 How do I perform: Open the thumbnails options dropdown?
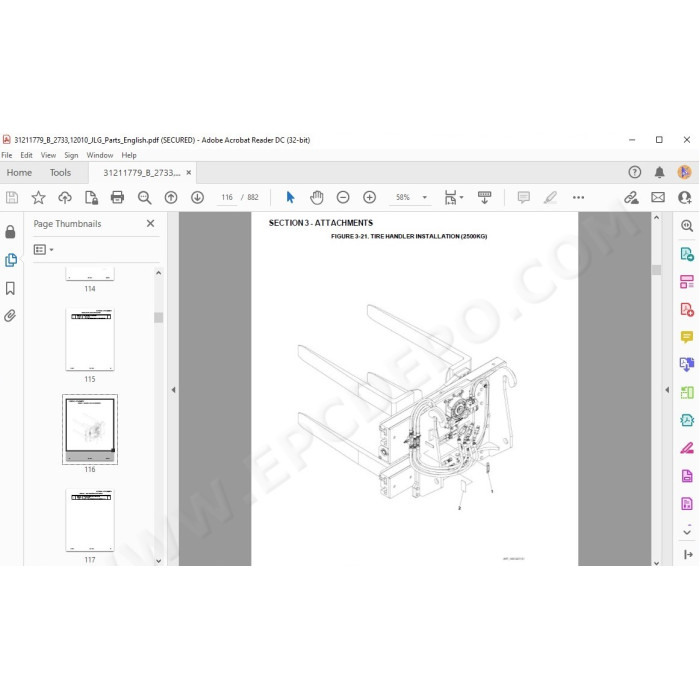click(x=43, y=250)
